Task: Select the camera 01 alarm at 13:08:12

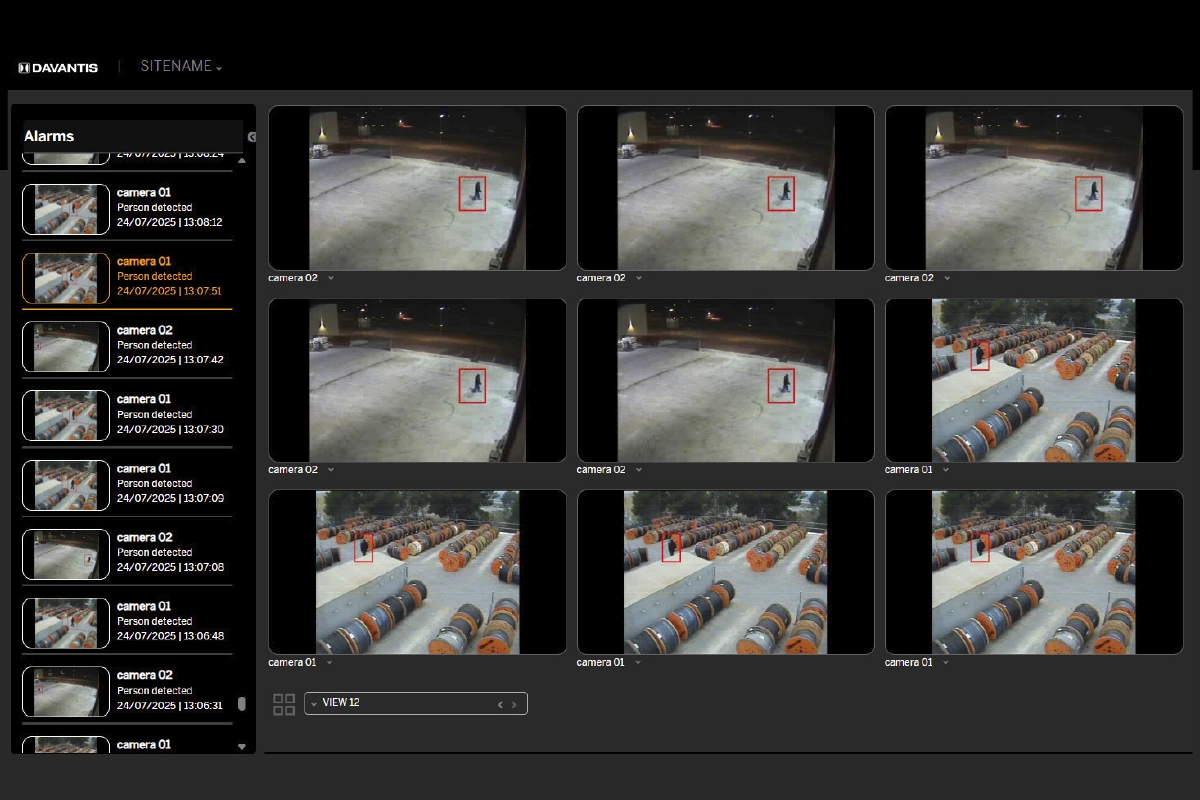Action: [169, 208]
